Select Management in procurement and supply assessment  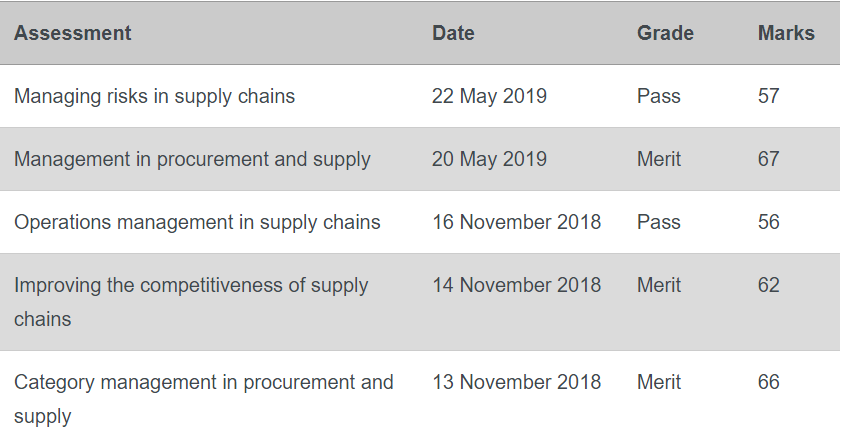pyautogui.click(x=192, y=159)
